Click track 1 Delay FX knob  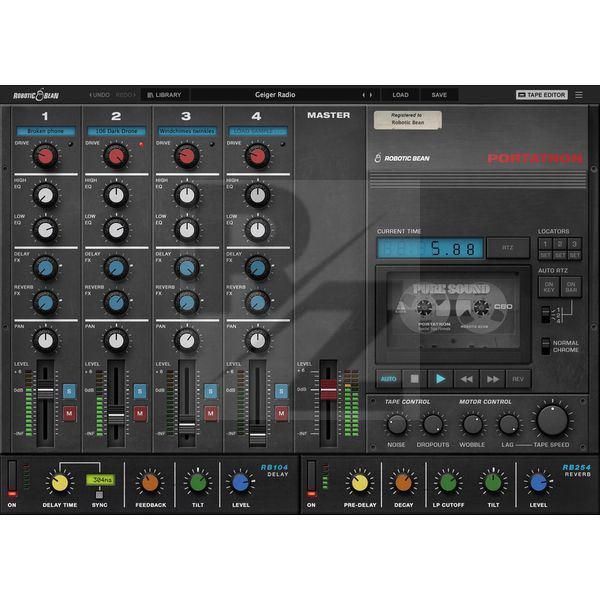46,269
